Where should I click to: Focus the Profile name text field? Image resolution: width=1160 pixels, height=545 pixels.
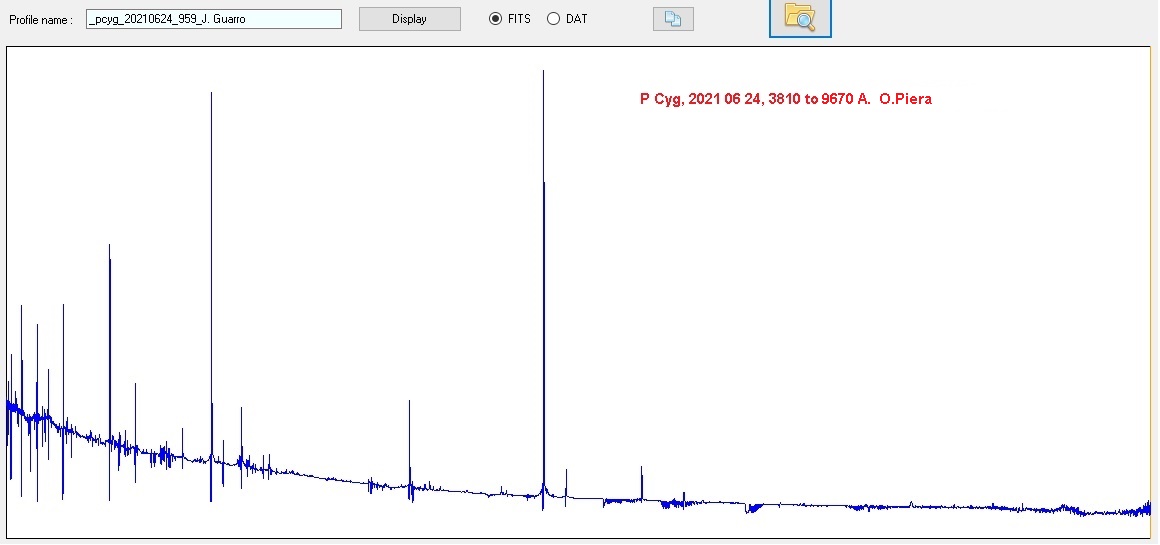[x=214, y=19]
